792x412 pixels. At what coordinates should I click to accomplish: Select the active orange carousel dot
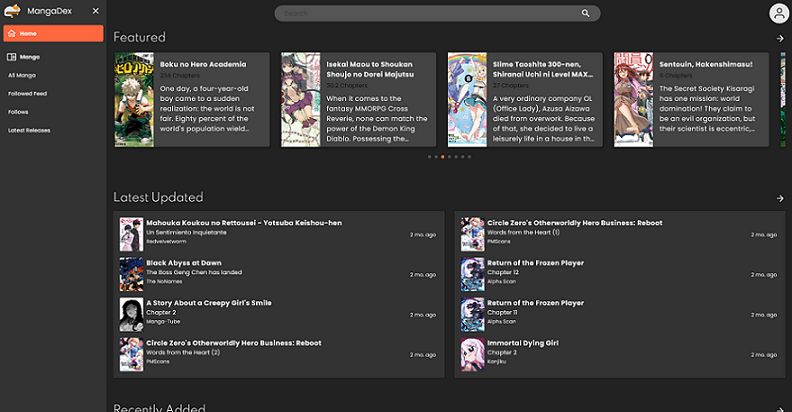(x=442, y=157)
